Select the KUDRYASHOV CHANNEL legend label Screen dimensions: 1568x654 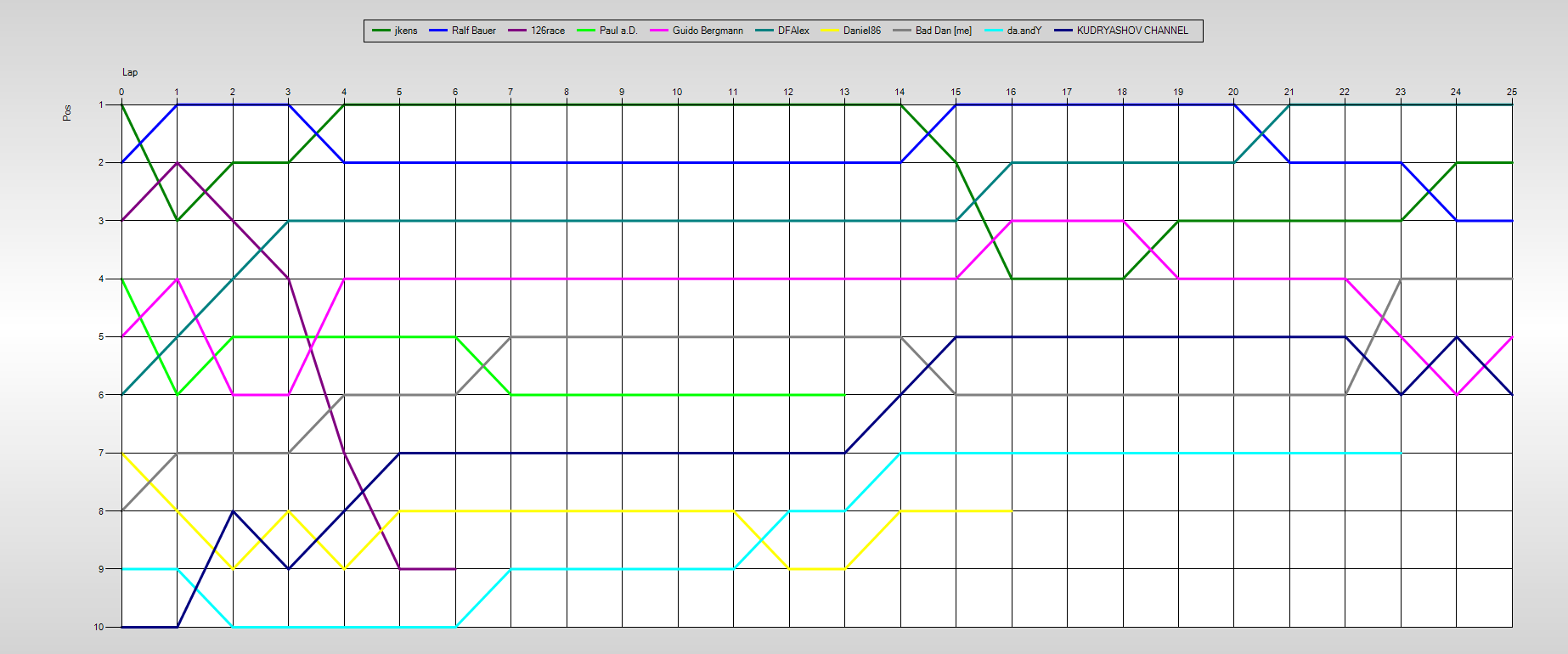click(x=1132, y=31)
